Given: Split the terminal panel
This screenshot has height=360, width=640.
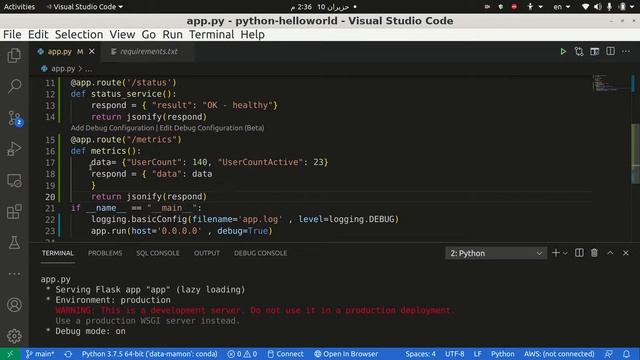Looking at the screenshot, I should (579, 253).
